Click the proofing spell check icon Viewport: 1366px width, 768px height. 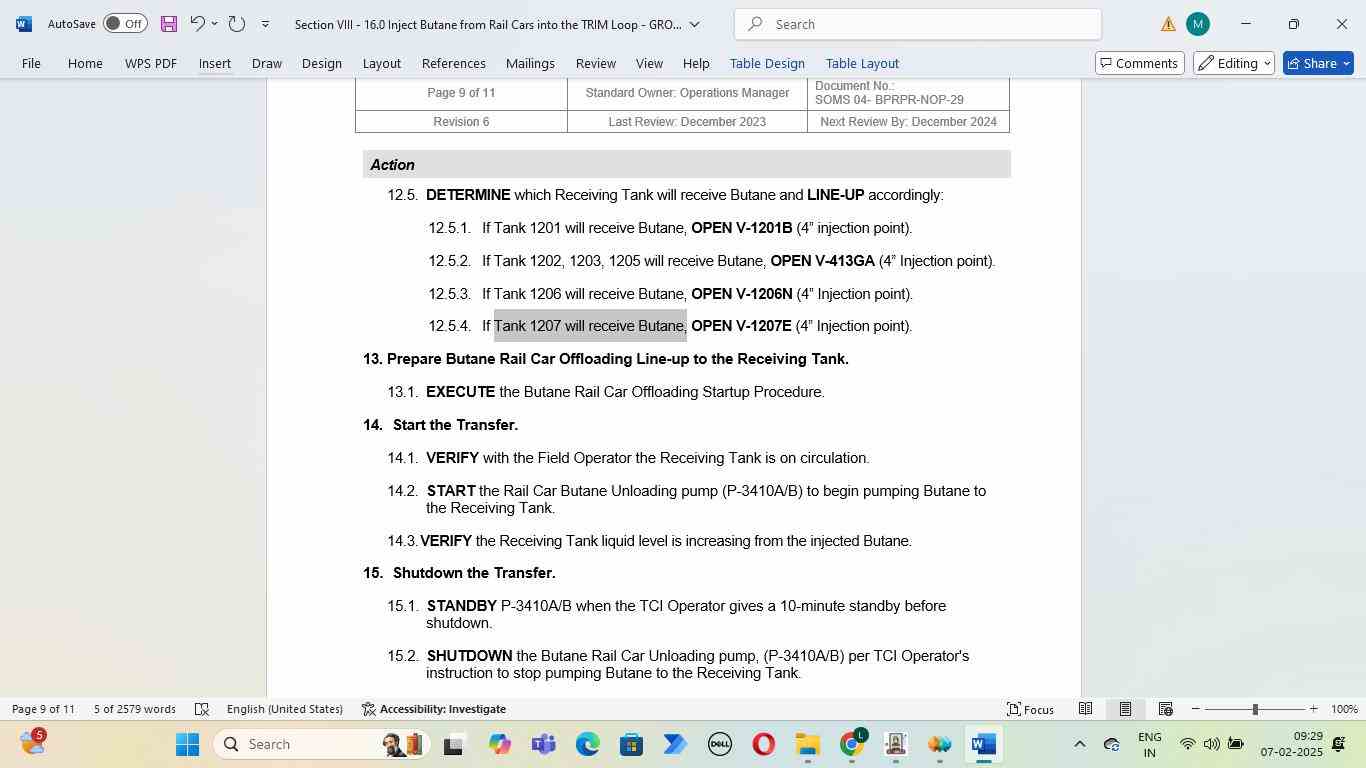click(201, 709)
